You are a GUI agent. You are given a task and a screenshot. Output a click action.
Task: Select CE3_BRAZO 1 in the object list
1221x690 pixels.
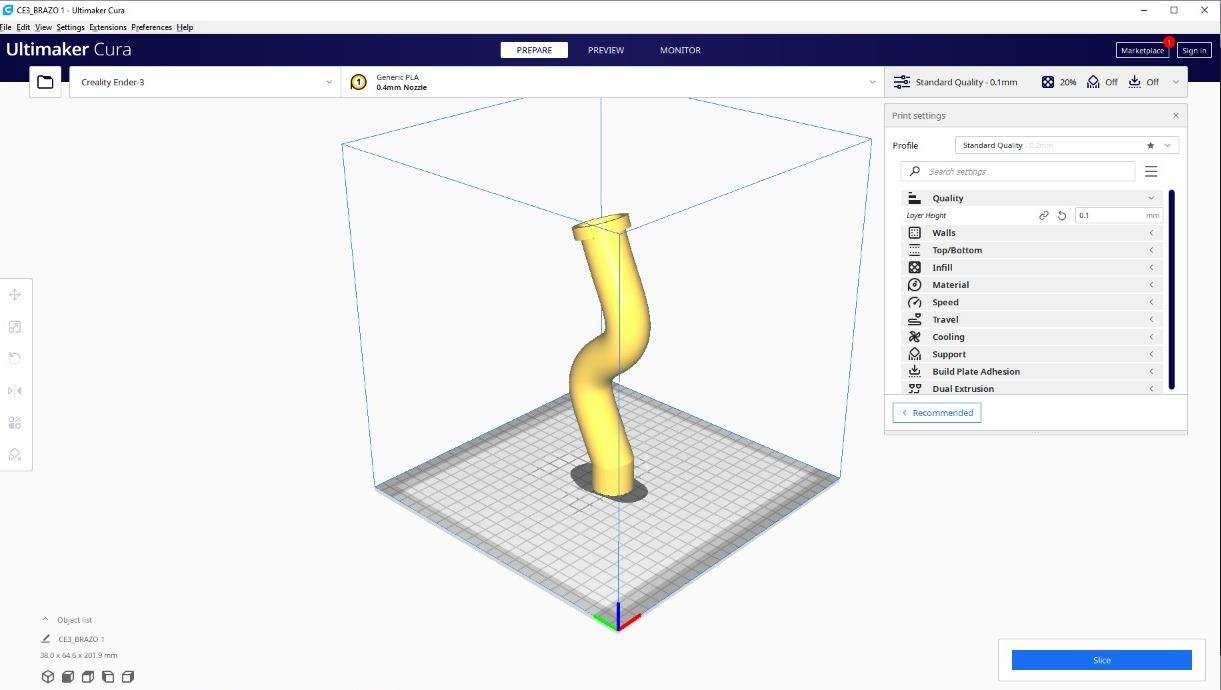81,639
